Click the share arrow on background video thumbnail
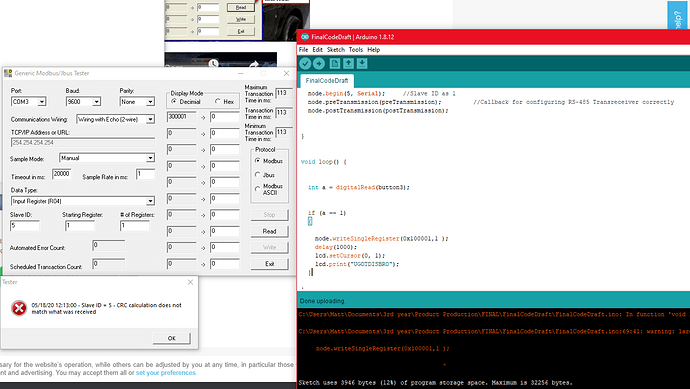This screenshot has width=690, height=389. (254, 65)
